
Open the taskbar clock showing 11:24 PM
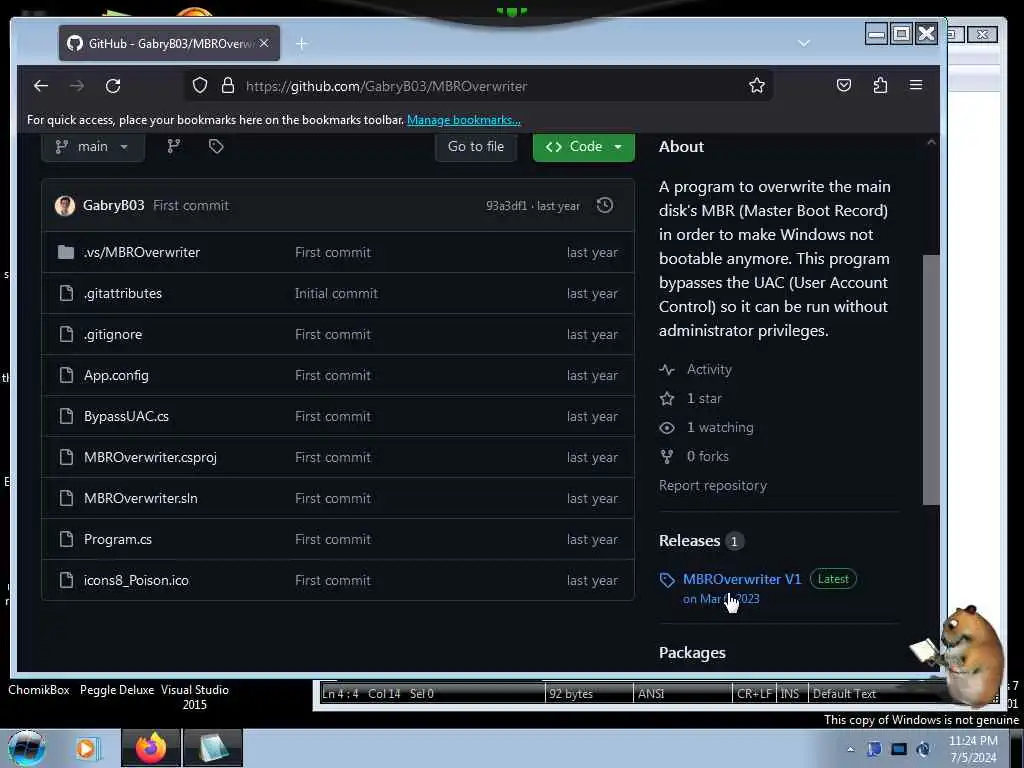click(x=973, y=749)
